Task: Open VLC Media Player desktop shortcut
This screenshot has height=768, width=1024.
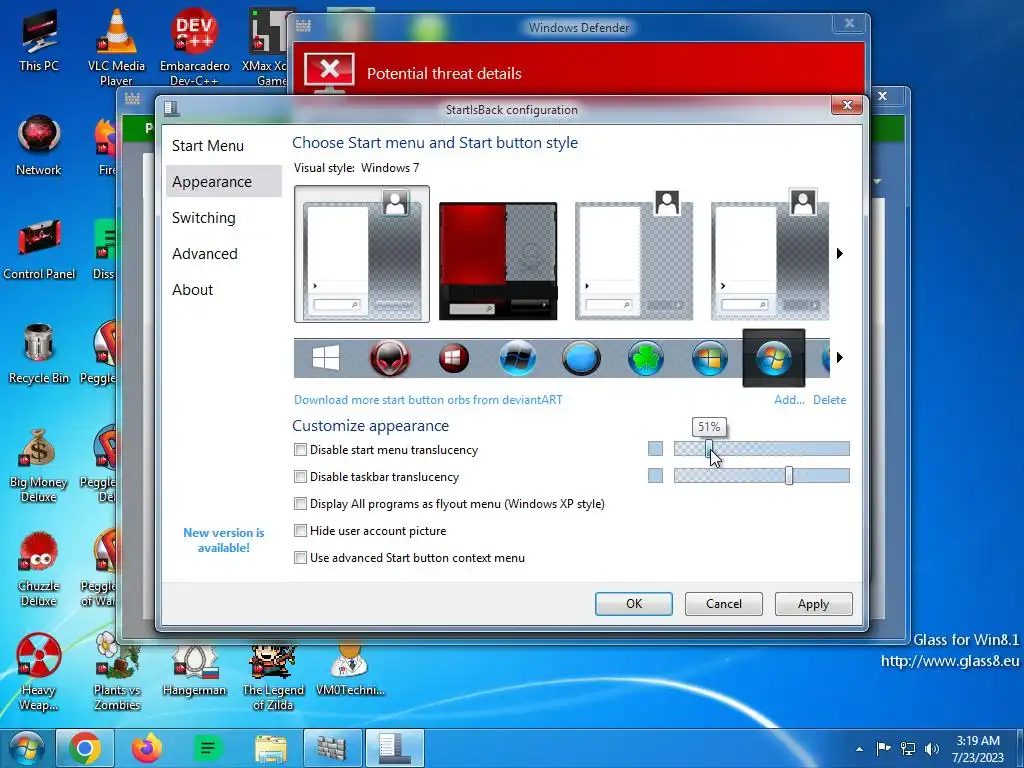Action: [116, 47]
